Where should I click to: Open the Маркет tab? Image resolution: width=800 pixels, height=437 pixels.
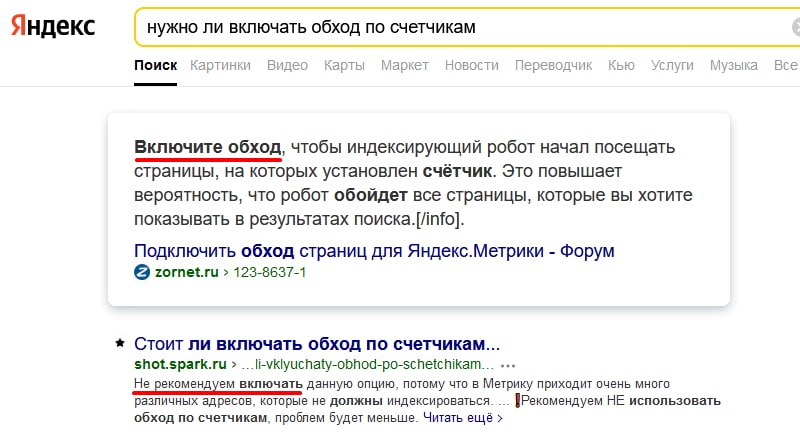(x=405, y=66)
